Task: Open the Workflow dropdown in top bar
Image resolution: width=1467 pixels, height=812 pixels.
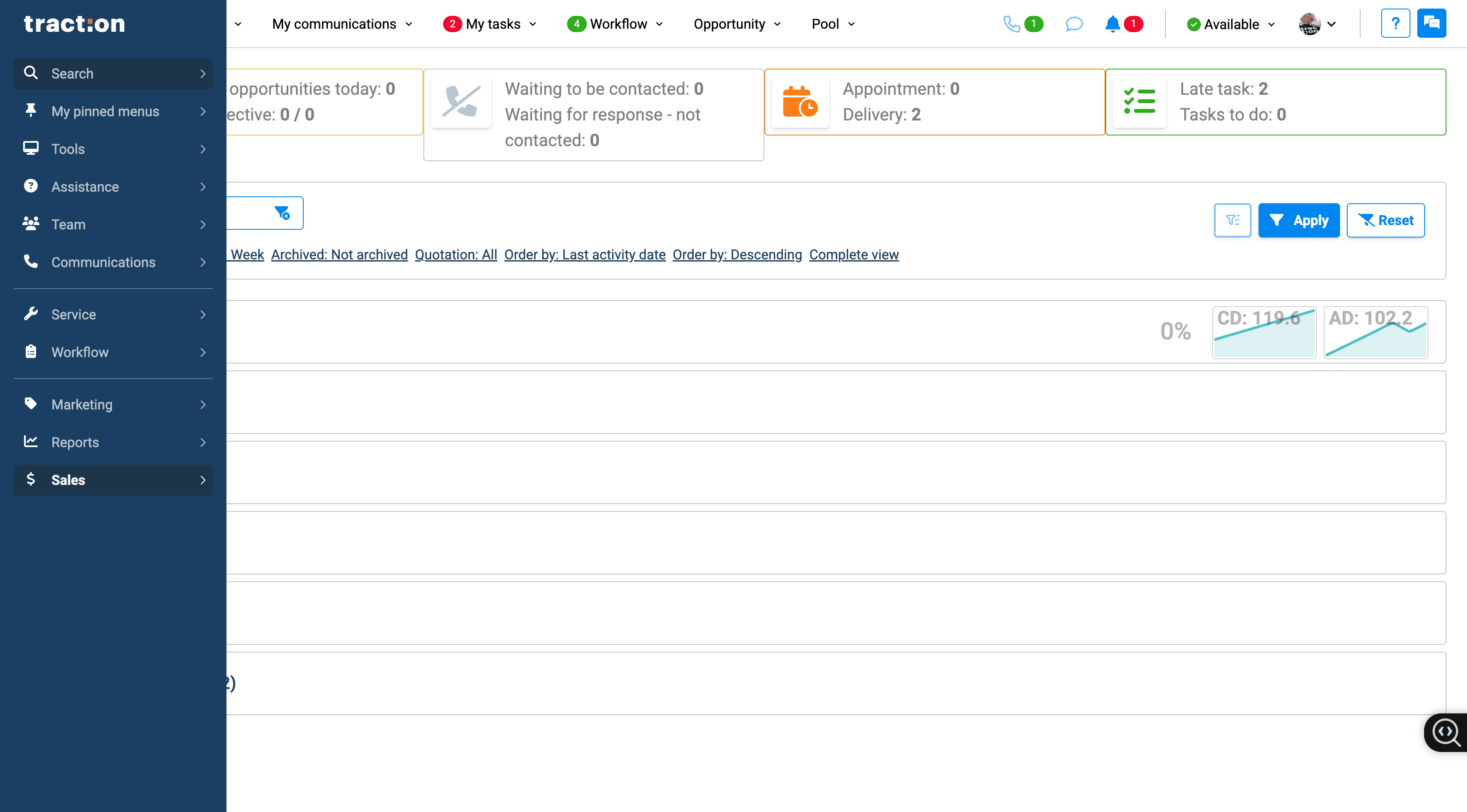Action: click(615, 24)
